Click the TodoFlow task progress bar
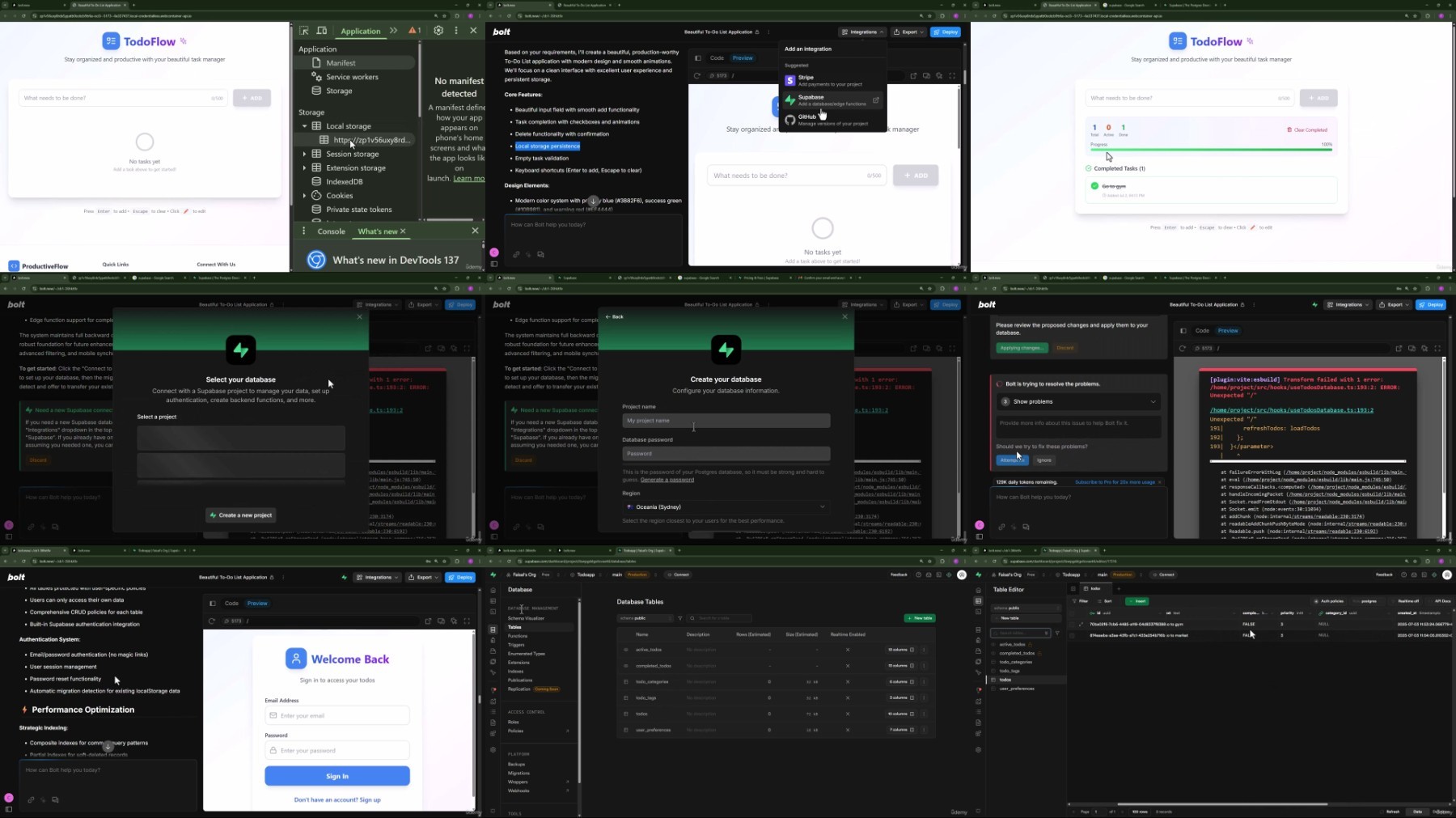The width and height of the screenshot is (1456, 818). pos(1211,150)
